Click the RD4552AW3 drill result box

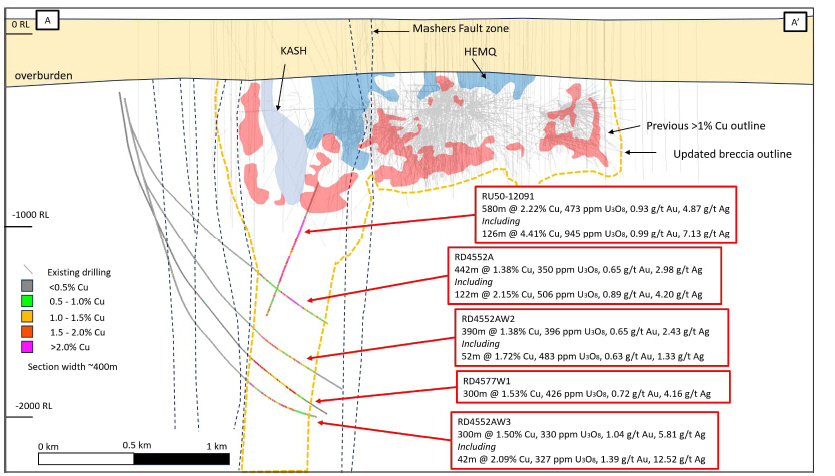coord(586,439)
